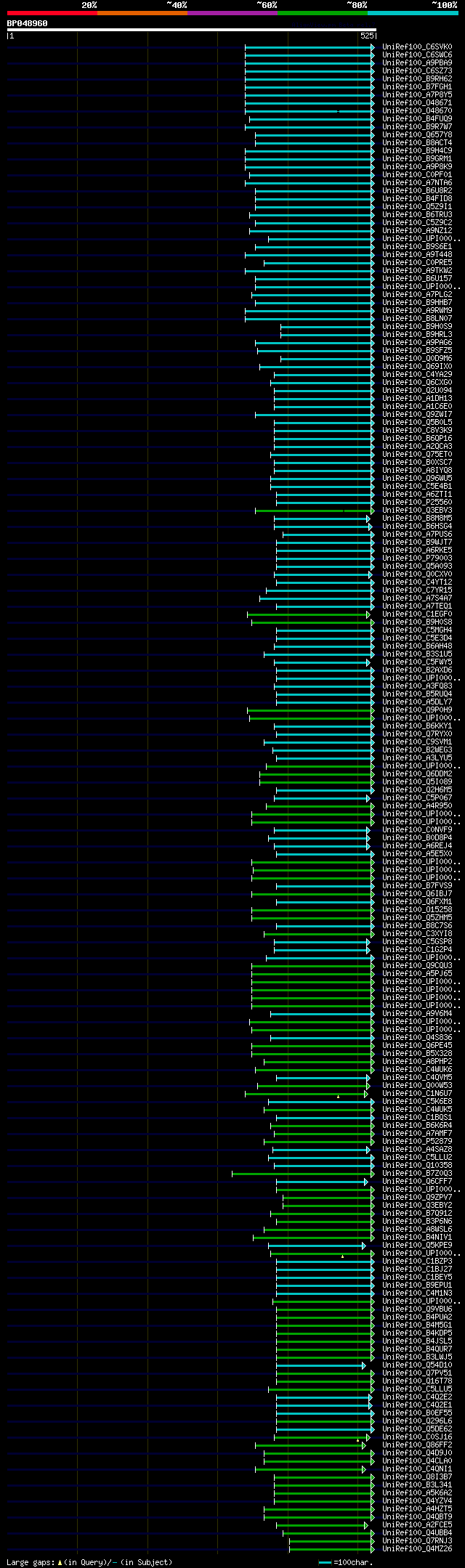Image resolution: width=465 pixels, height=1568 pixels.
Task: Select the UniRef100_Q10358 label
Action: [x=417, y=1166]
